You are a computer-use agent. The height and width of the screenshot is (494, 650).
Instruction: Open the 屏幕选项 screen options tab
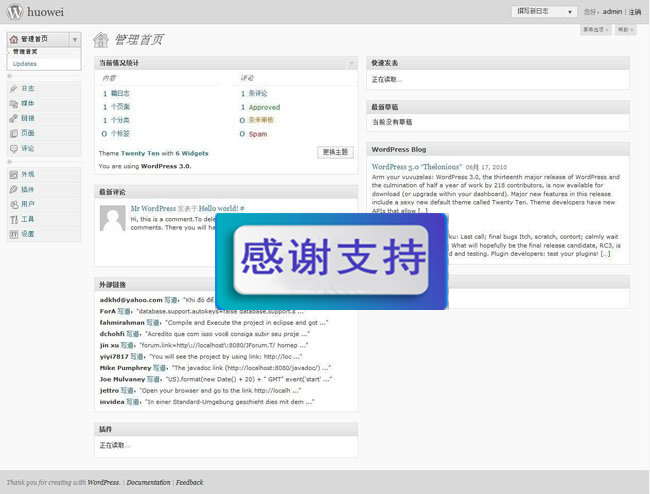595,29
